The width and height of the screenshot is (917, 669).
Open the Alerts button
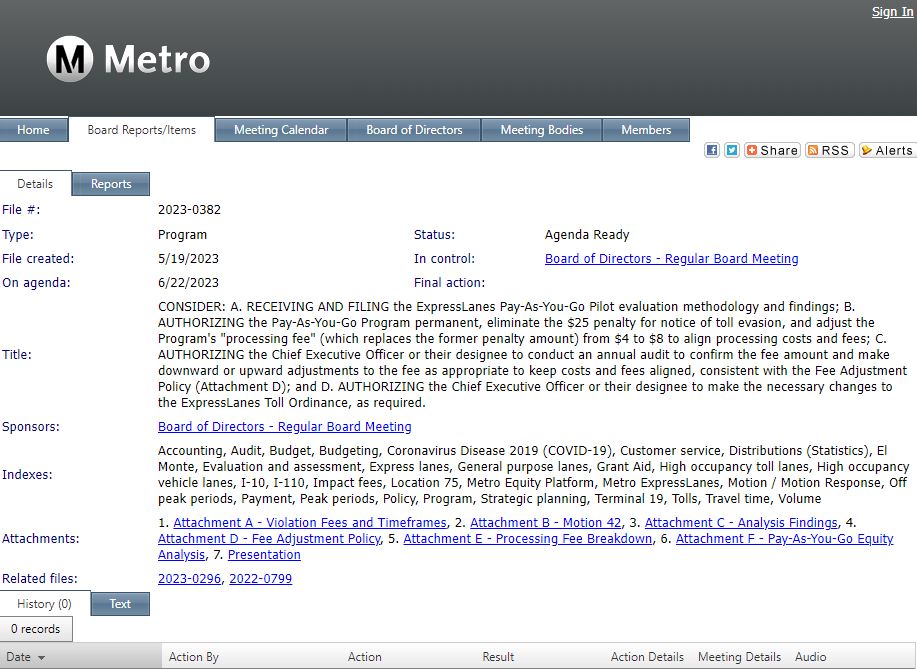coord(887,150)
